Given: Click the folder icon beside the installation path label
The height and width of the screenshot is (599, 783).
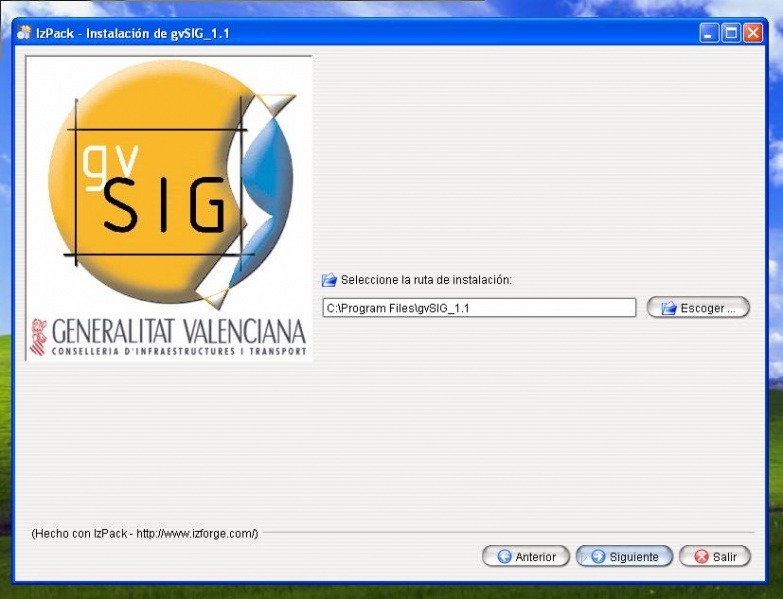Looking at the screenshot, I should pos(329,280).
